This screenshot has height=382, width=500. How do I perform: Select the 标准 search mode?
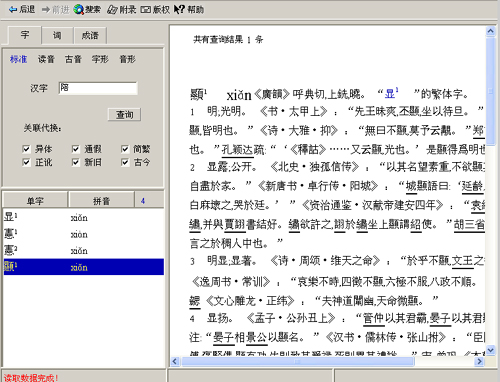[18, 59]
